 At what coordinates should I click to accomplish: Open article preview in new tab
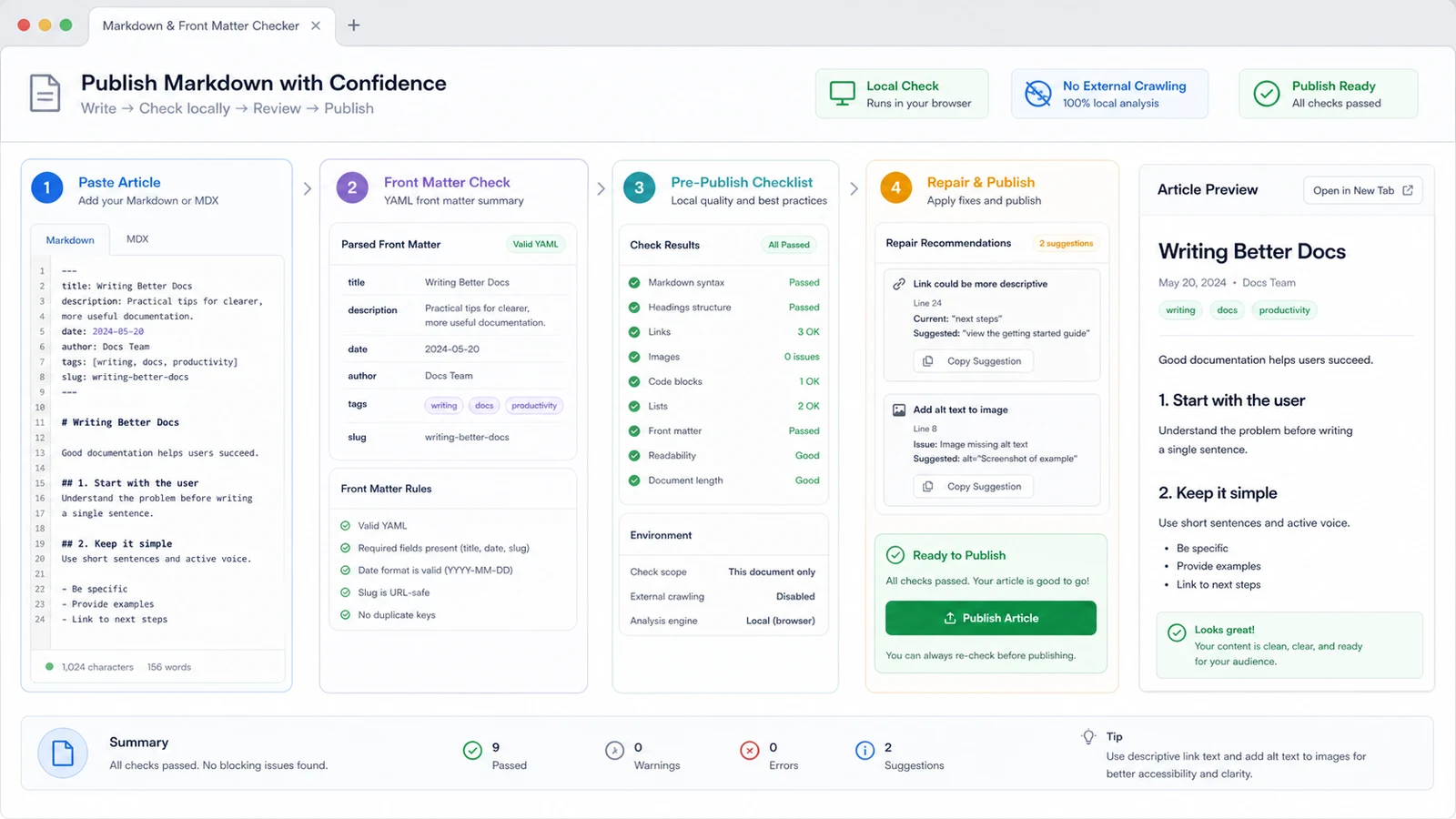point(1362,190)
